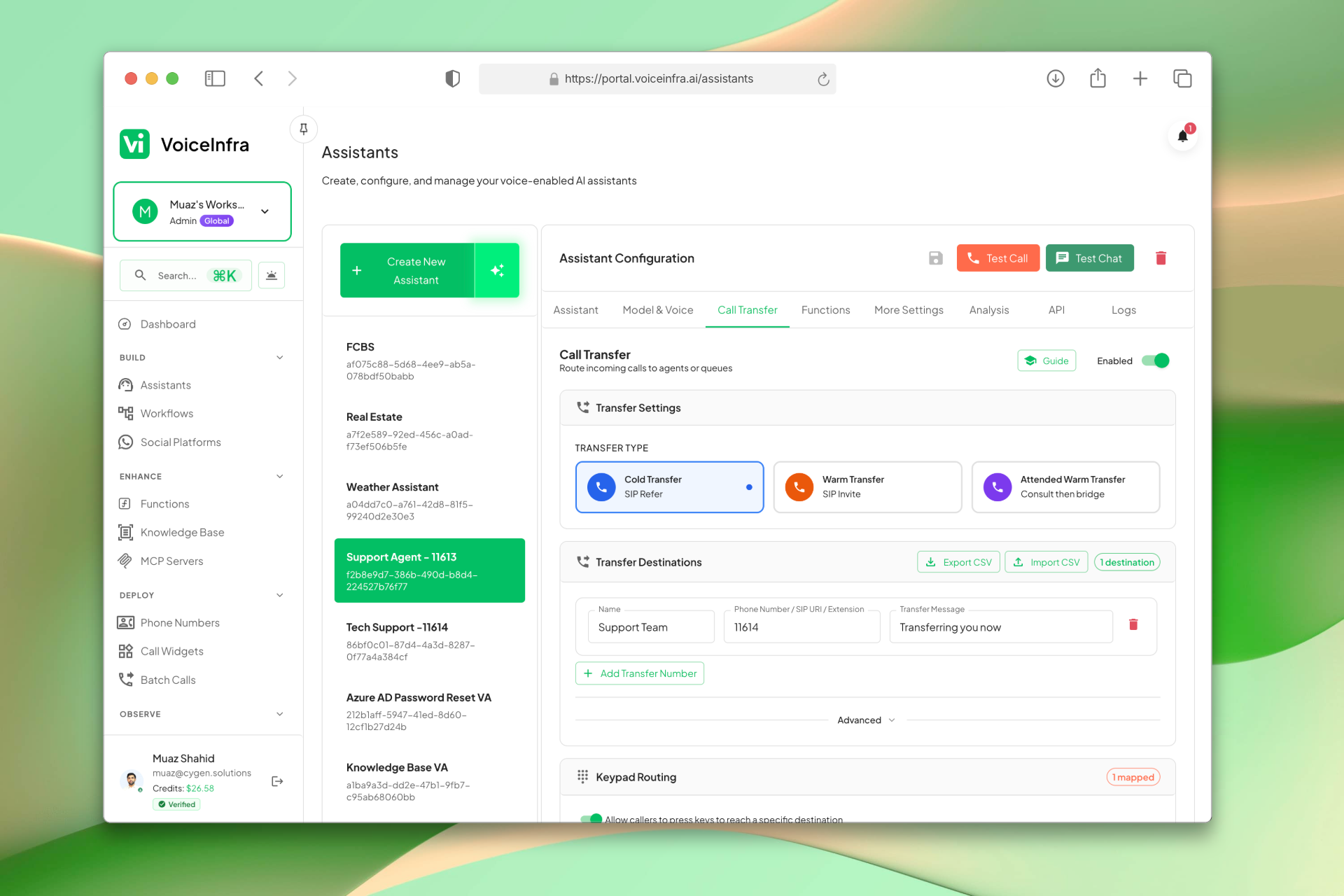This screenshot has width=1344, height=896.
Task: Select Attended Warm Transfer type
Action: (1065, 487)
